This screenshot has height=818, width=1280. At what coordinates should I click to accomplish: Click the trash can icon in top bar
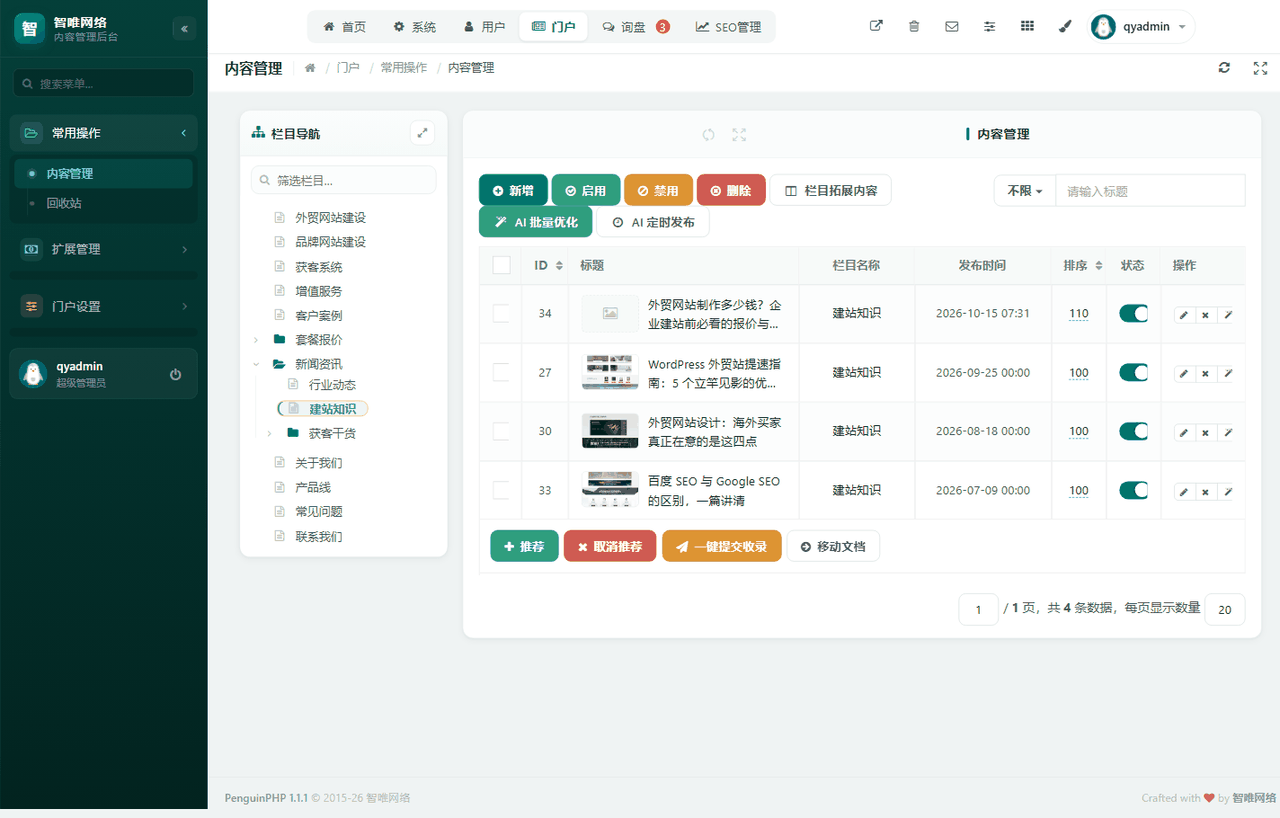914,27
